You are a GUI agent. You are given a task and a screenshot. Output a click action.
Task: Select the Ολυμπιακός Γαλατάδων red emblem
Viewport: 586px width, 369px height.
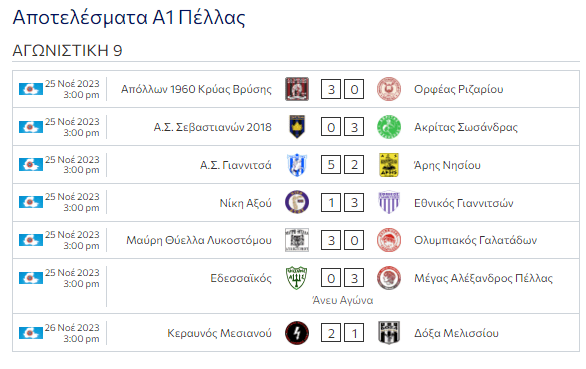(x=389, y=240)
